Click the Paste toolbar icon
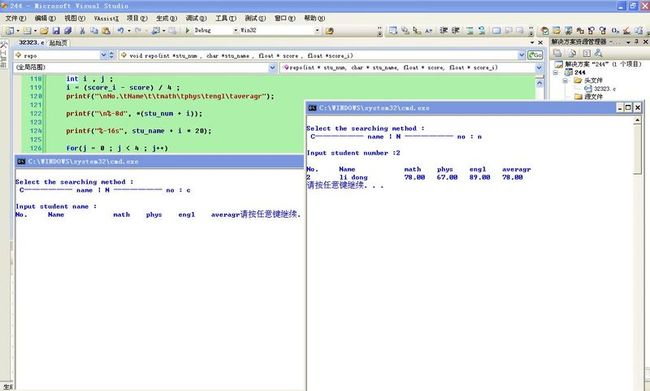The height and width of the screenshot is (391, 650). 106,31
